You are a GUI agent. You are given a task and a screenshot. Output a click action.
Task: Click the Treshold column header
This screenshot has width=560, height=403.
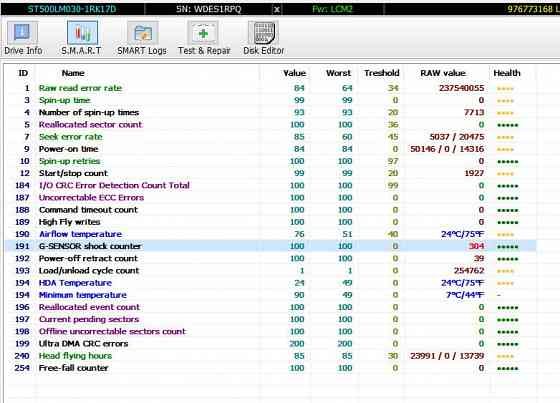click(382, 73)
